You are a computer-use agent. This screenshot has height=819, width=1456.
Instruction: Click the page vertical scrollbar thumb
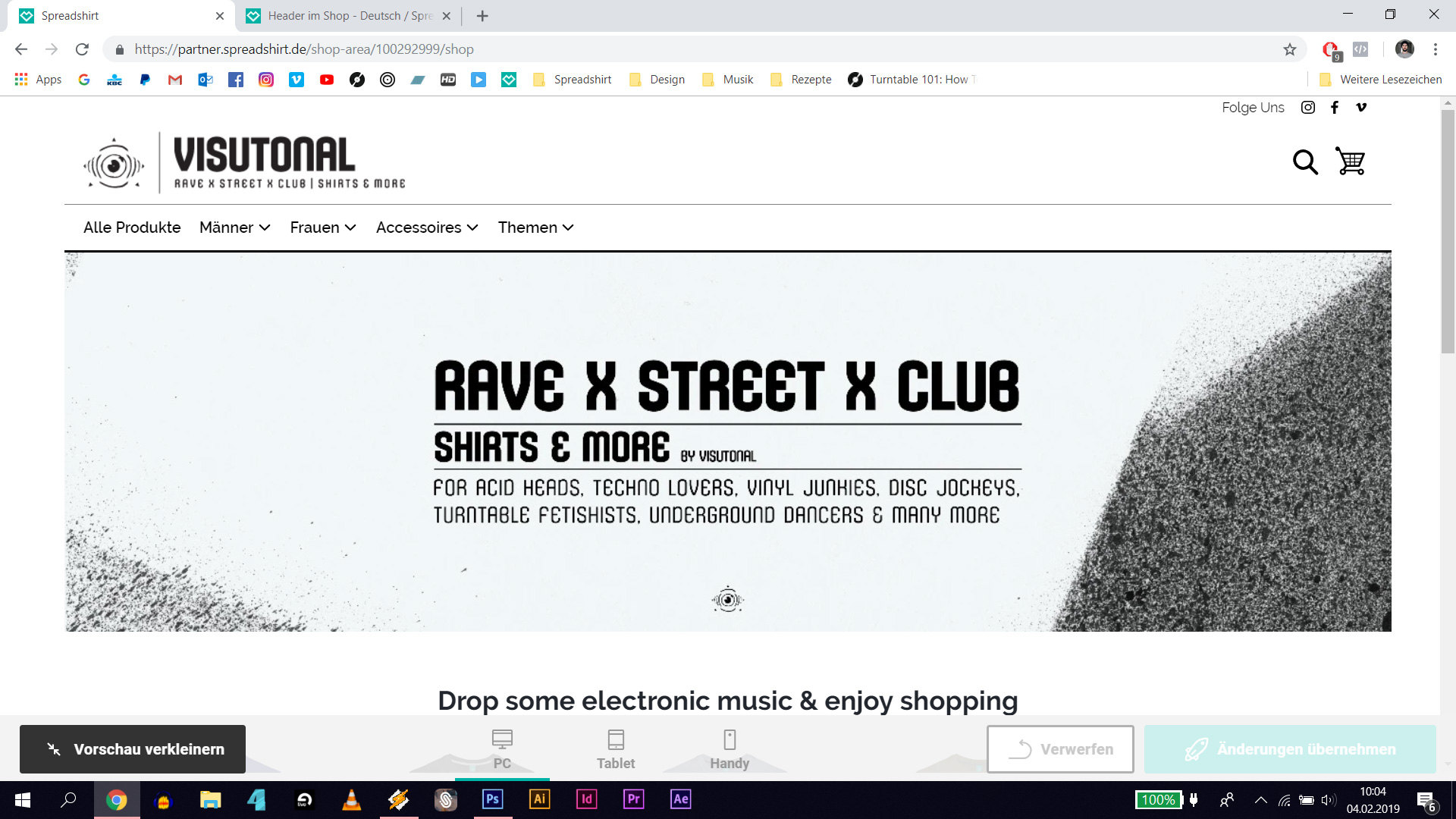[1448, 231]
